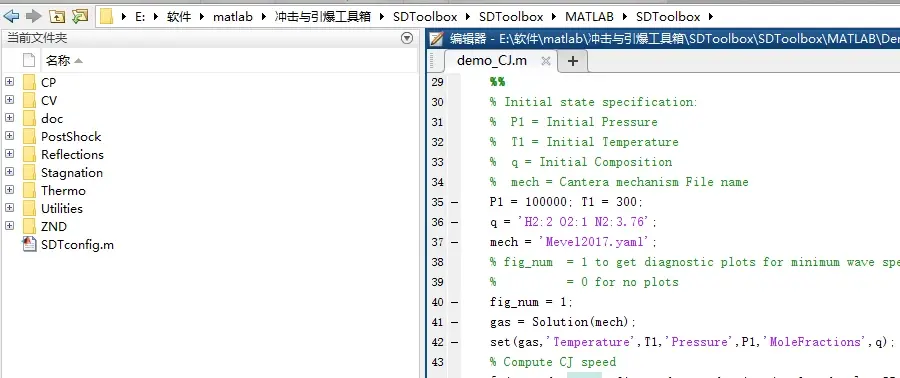This screenshot has height=378, width=900.
Task: Click the editor pencil icon in title bar
Action: point(437,39)
